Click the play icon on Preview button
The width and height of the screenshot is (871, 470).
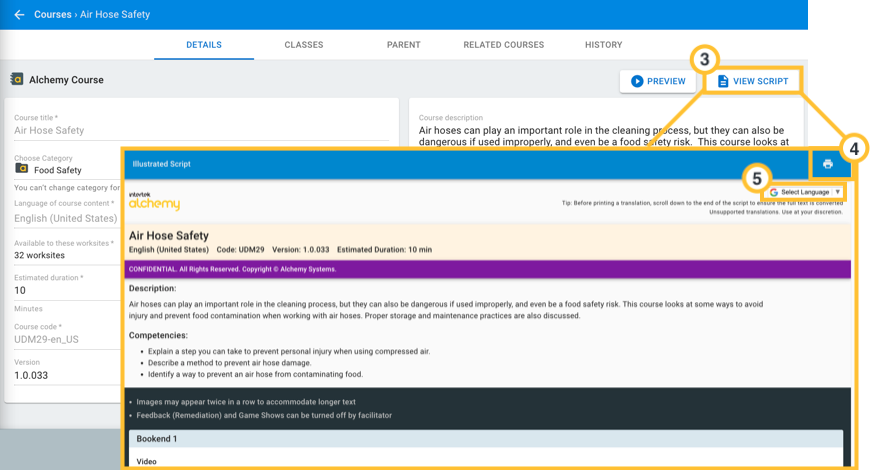point(637,81)
